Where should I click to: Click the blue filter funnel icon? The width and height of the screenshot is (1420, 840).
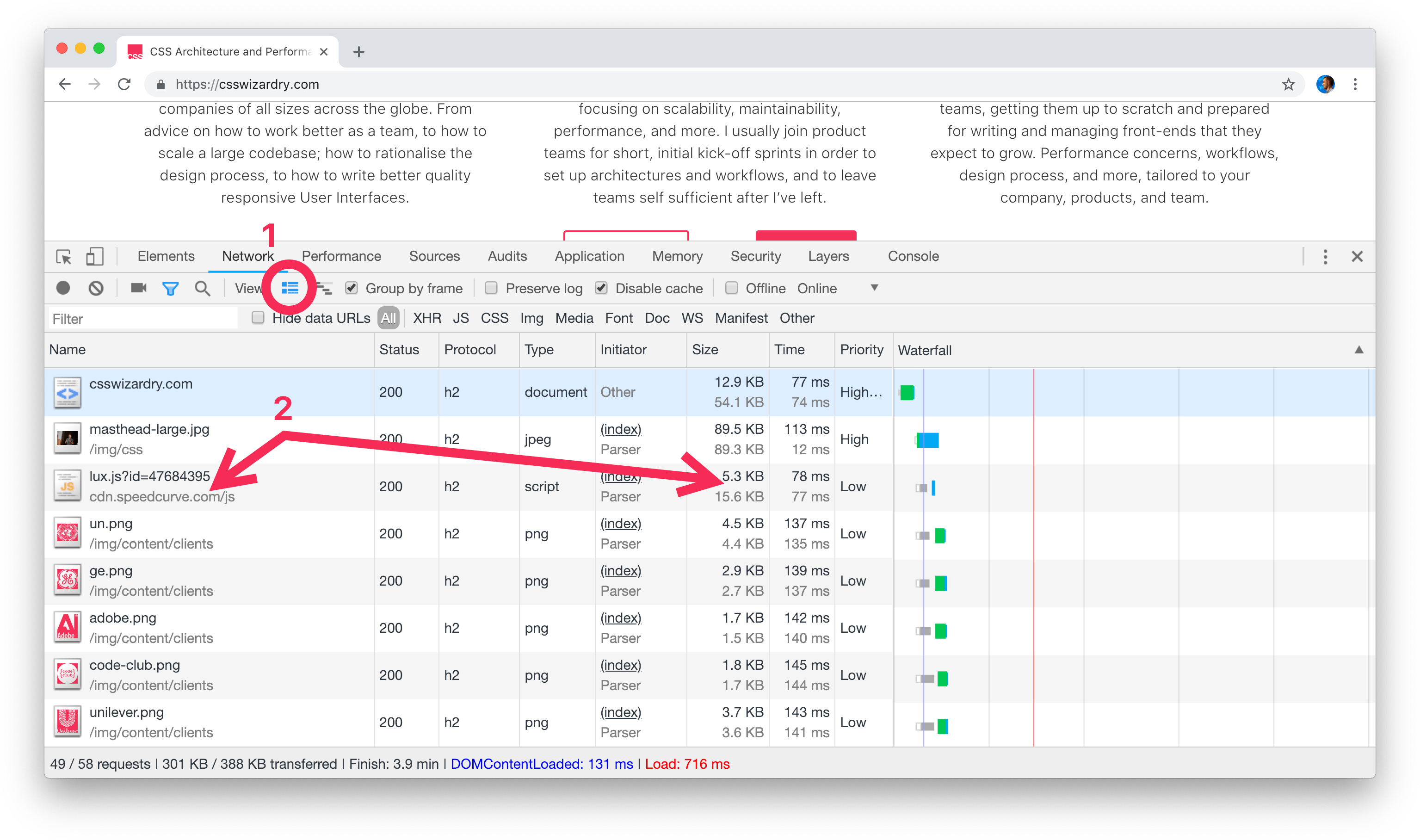[170, 289]
